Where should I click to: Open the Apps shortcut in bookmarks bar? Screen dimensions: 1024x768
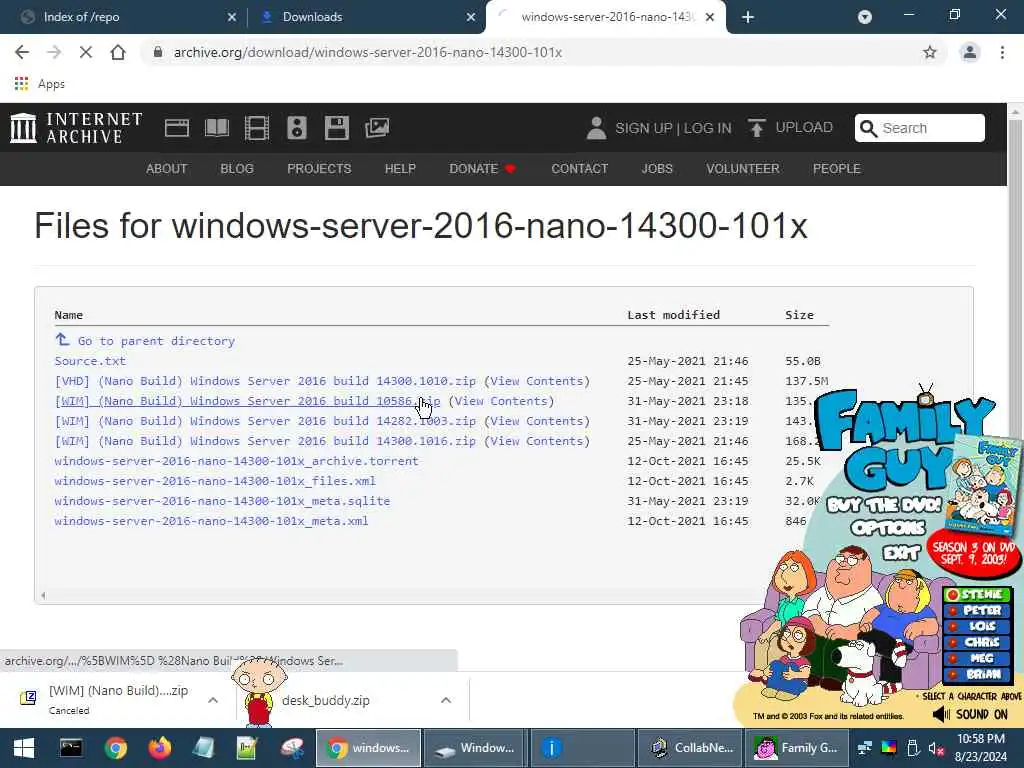(x=40, y=84)
